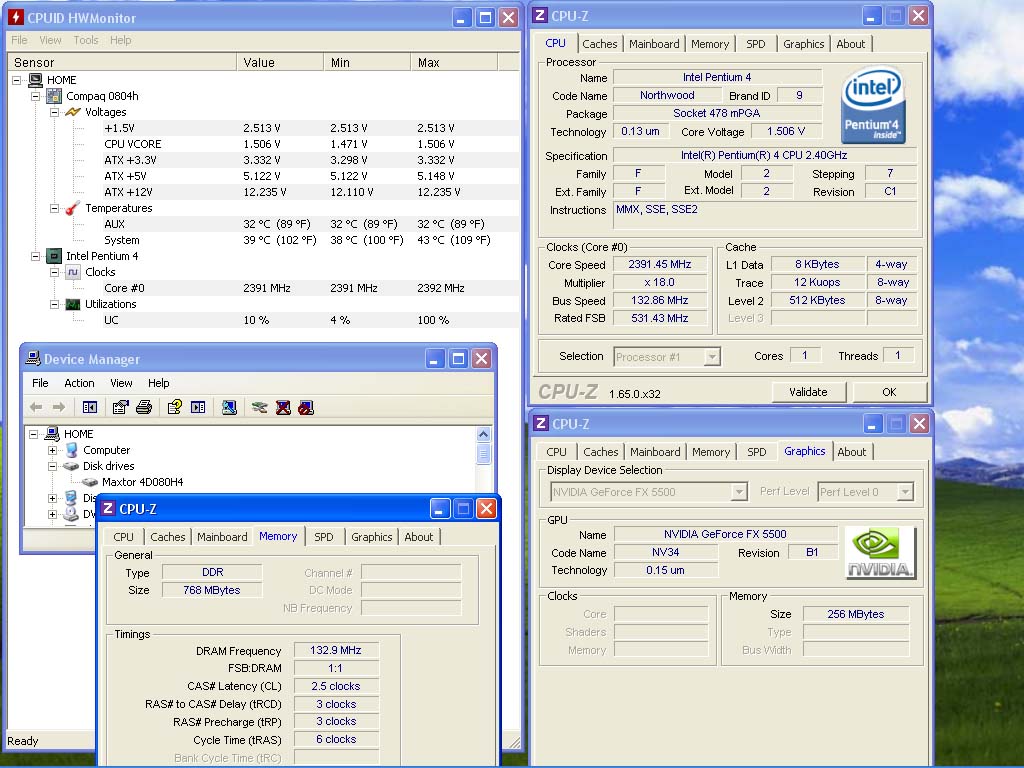The width and height of the screenshot is (1024, 768).
Task: Select Maxtor 4D080H4 in Device Manager
Action: pyautogui.click(x=142, y=482)
